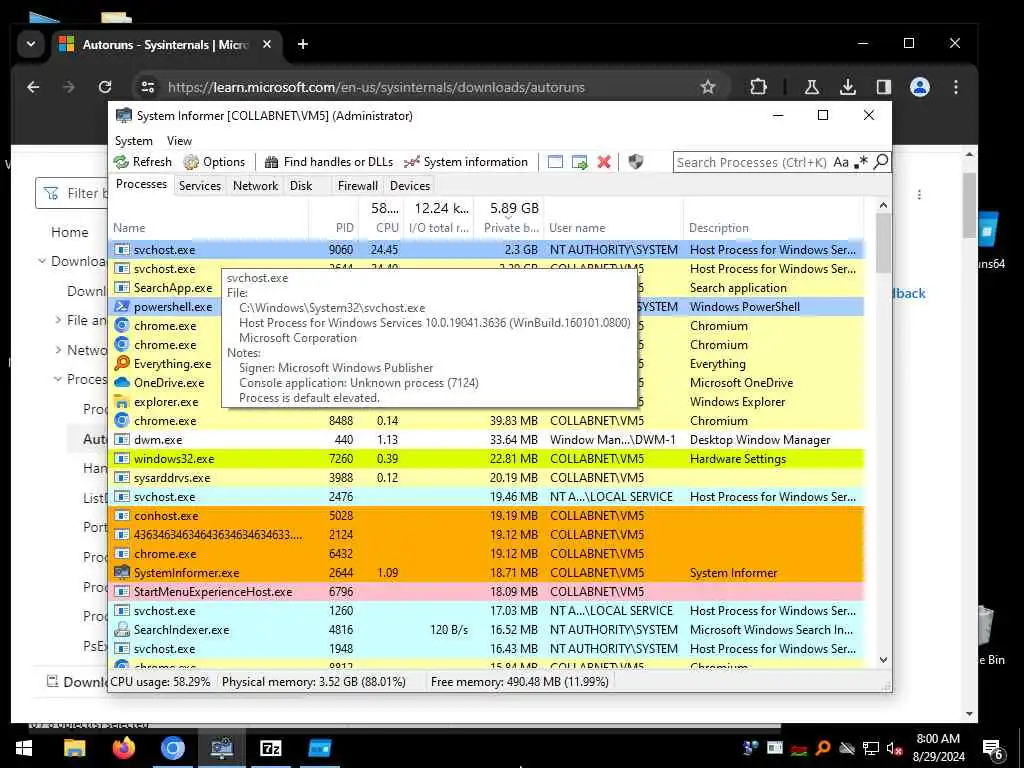Select the SearchApp.exe process row
The height and width of the screenshot is (768, 1024).
(166, 287)
